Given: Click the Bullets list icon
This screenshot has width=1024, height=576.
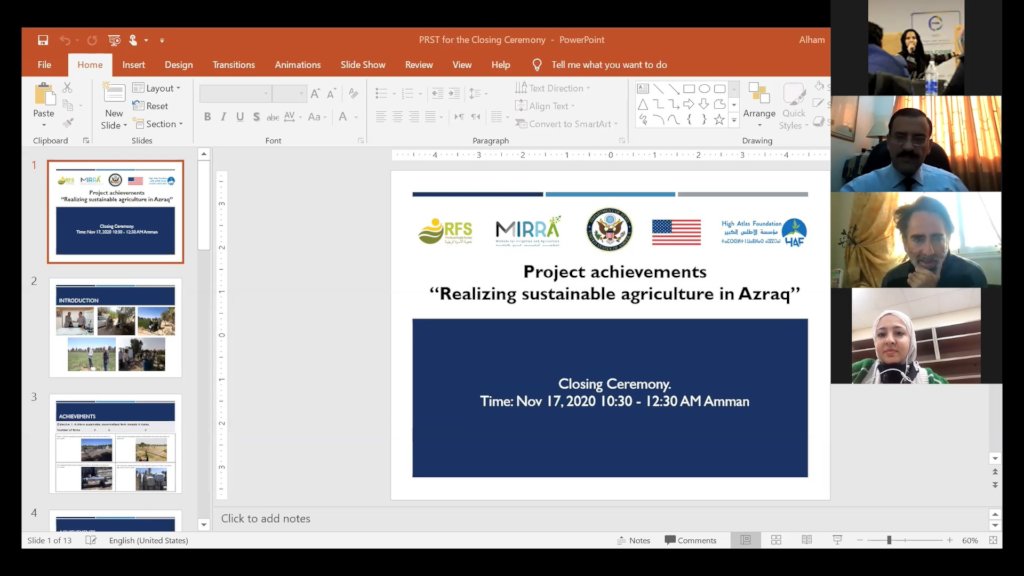Looking at the screenshot, I should point(381,94).
